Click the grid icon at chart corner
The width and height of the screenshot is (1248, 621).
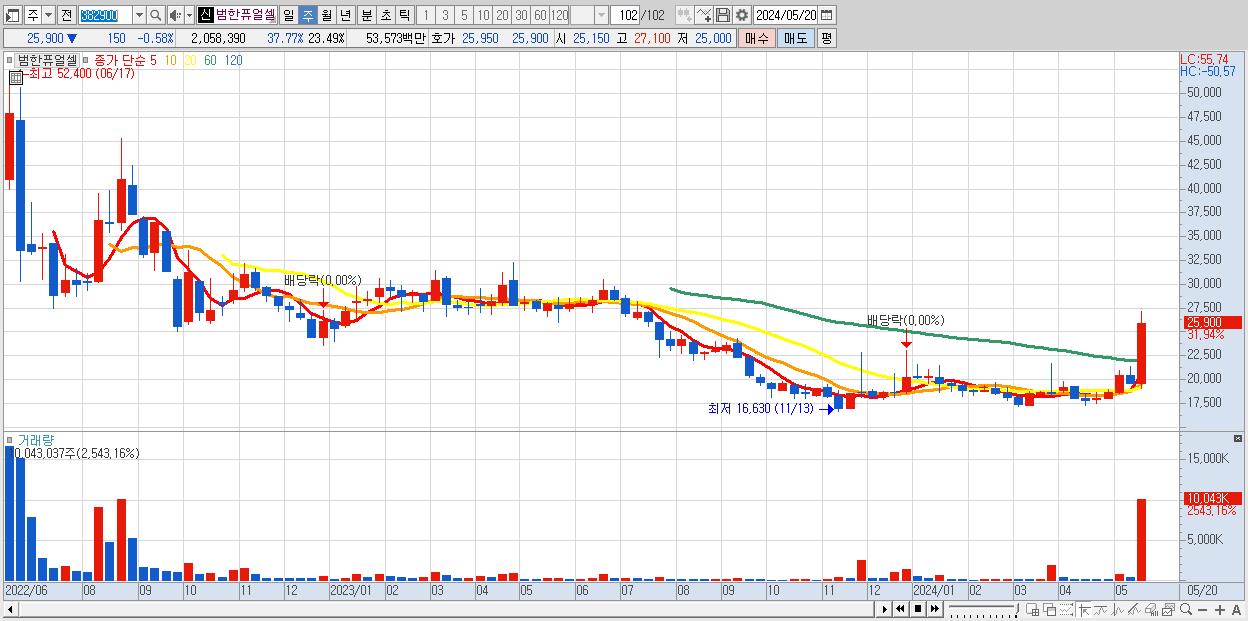click(x=16, y=76)
